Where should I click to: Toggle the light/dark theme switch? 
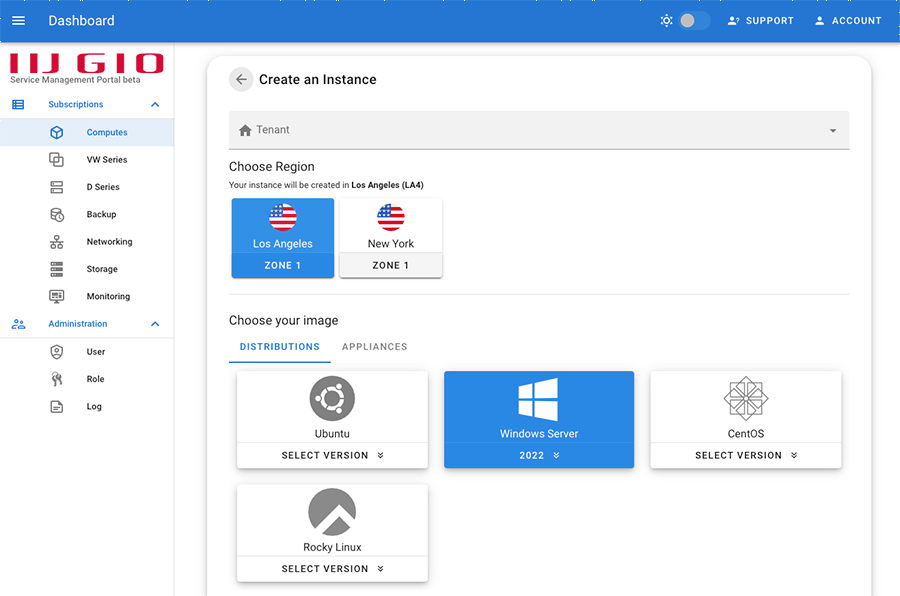point(693,21)
